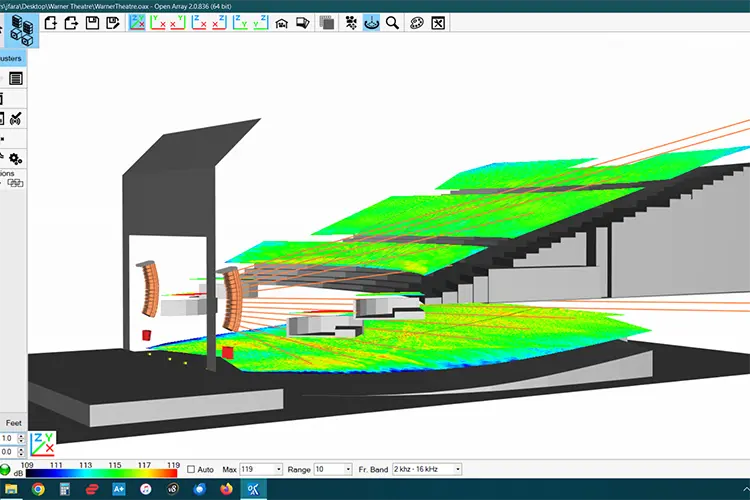Click the save (floppy disk) icon
The image size is (750, 500).
coord(92,23)
